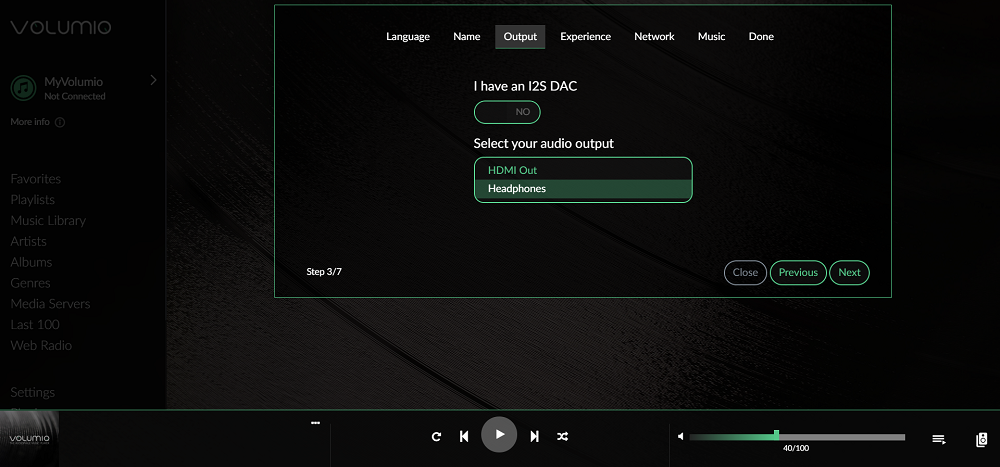This screenshot has height=467, width=1000.
Task: Open the Network tab
Action: point(654,36)
